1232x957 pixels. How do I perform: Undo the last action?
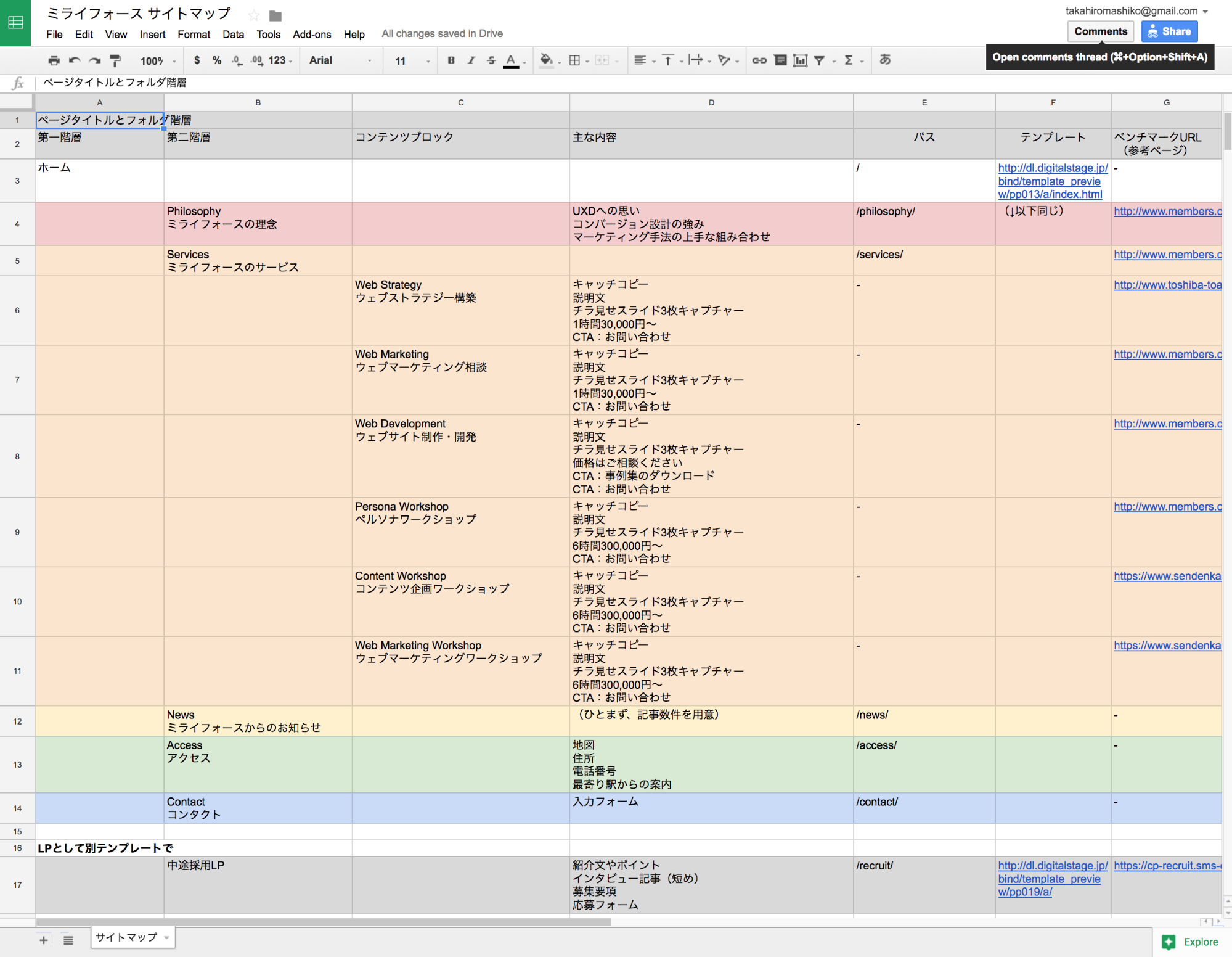point(75,60)
